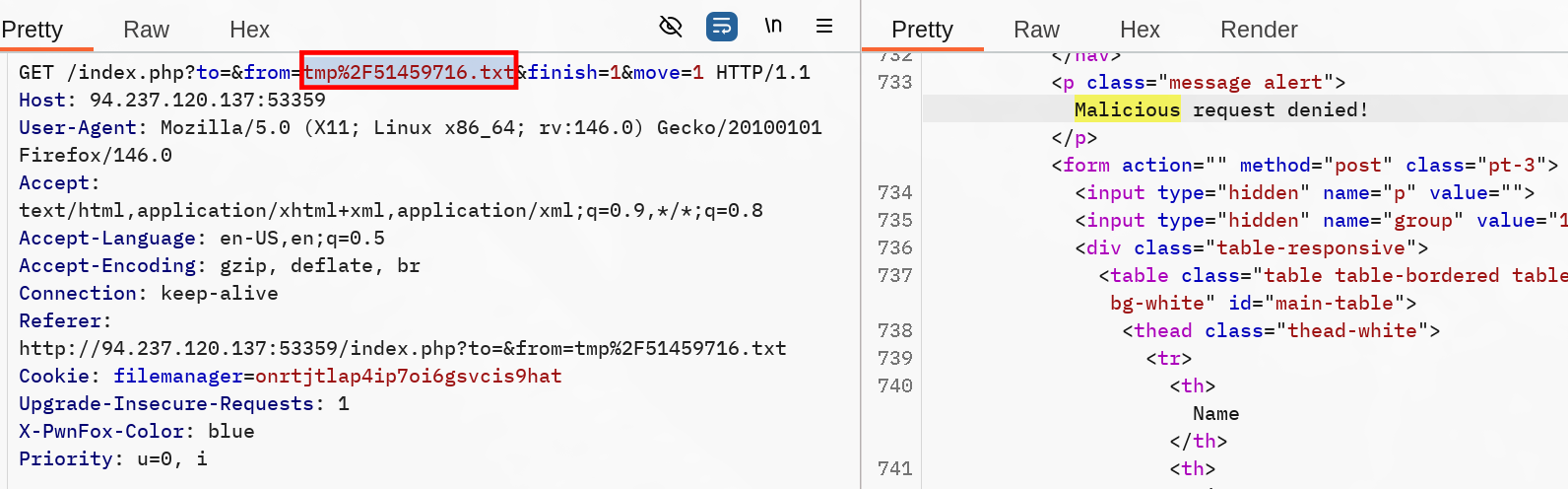Select the request Pretty tab
The height and width of the screenshot is (489, 1568).
click(33, 30)
